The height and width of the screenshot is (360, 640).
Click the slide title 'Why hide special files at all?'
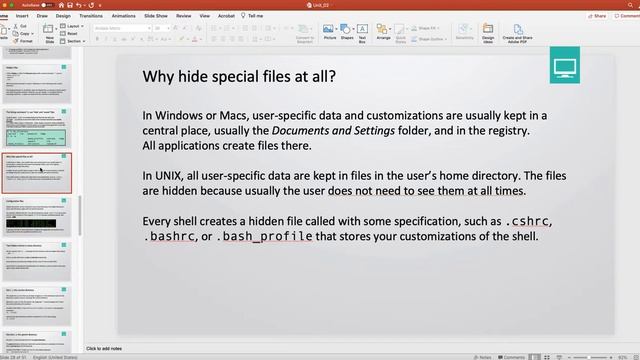pos(239,76)
